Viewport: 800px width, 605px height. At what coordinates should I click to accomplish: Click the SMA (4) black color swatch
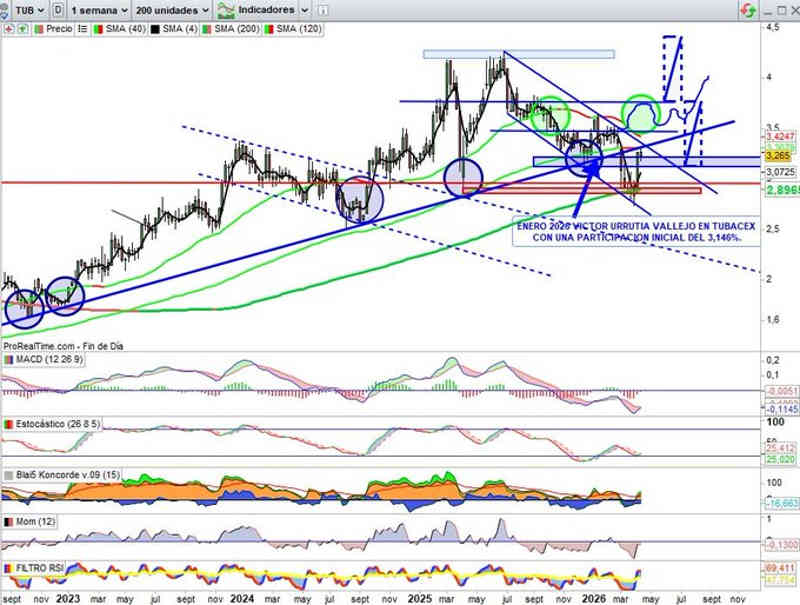(153, 29)
